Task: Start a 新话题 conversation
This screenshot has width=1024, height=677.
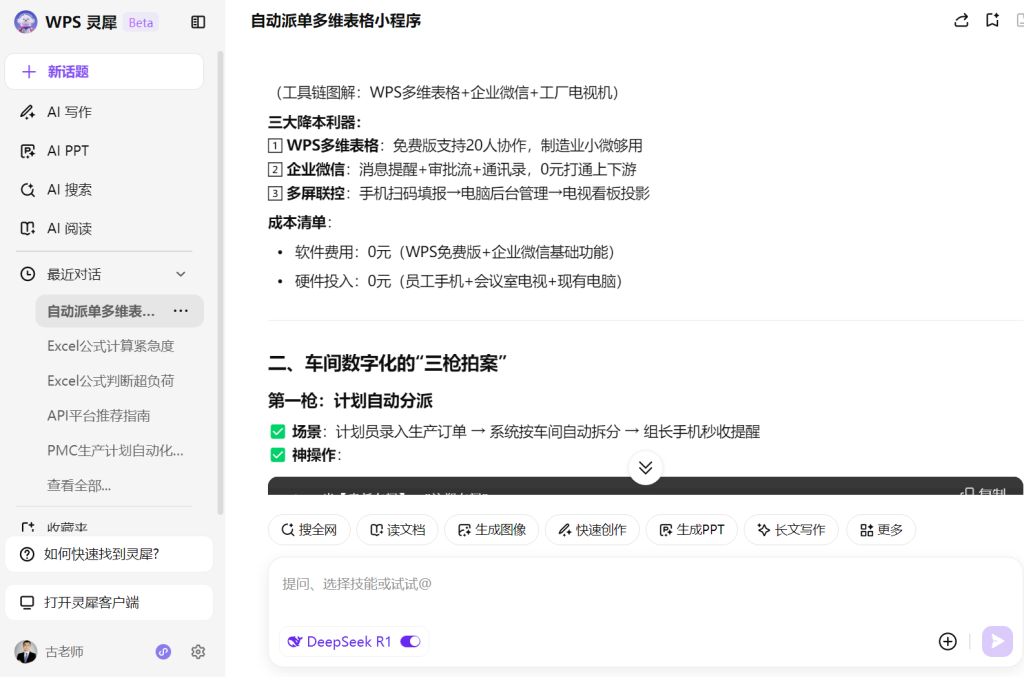Action: pos(104,72)
